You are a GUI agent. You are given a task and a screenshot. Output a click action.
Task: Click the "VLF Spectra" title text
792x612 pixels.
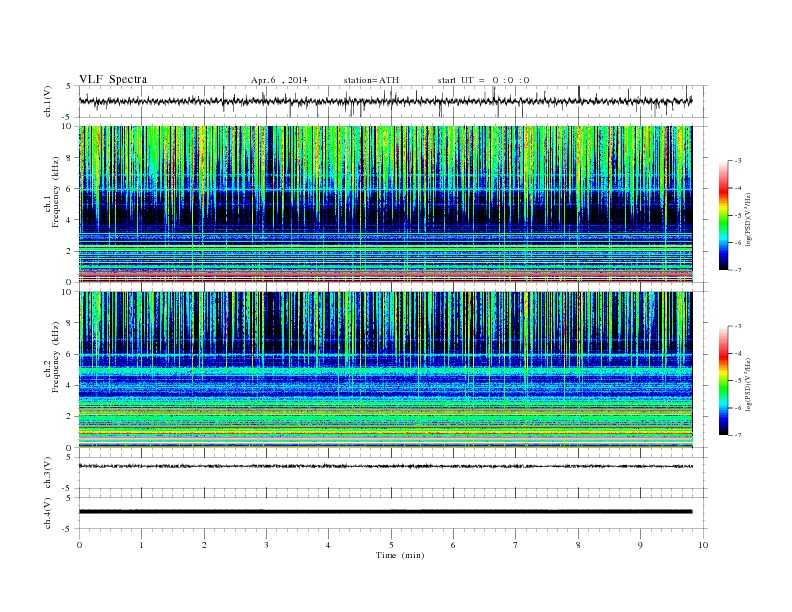tap(113, 79)
